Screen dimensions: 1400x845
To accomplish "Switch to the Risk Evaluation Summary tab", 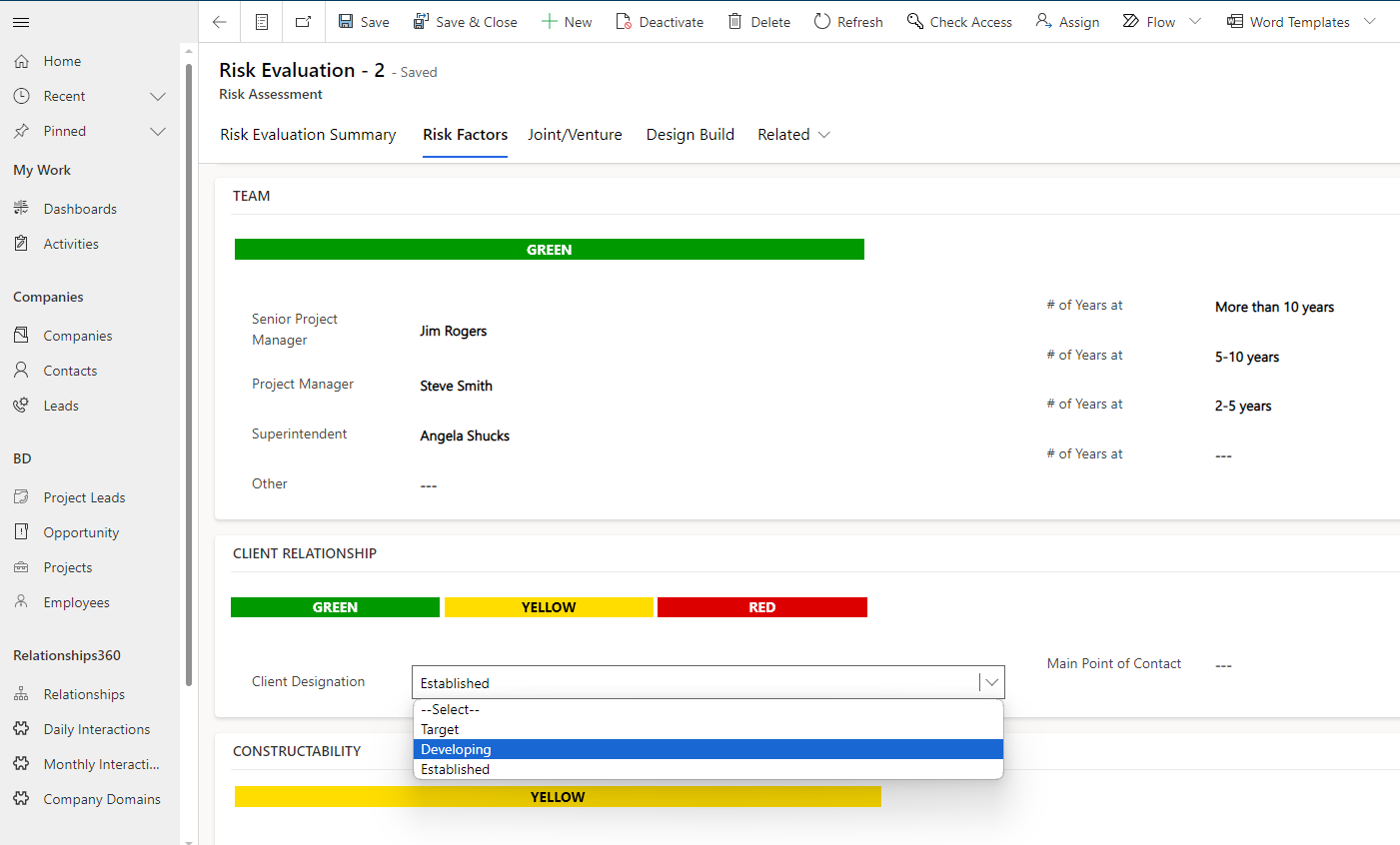I will click(x=307, y=134).
